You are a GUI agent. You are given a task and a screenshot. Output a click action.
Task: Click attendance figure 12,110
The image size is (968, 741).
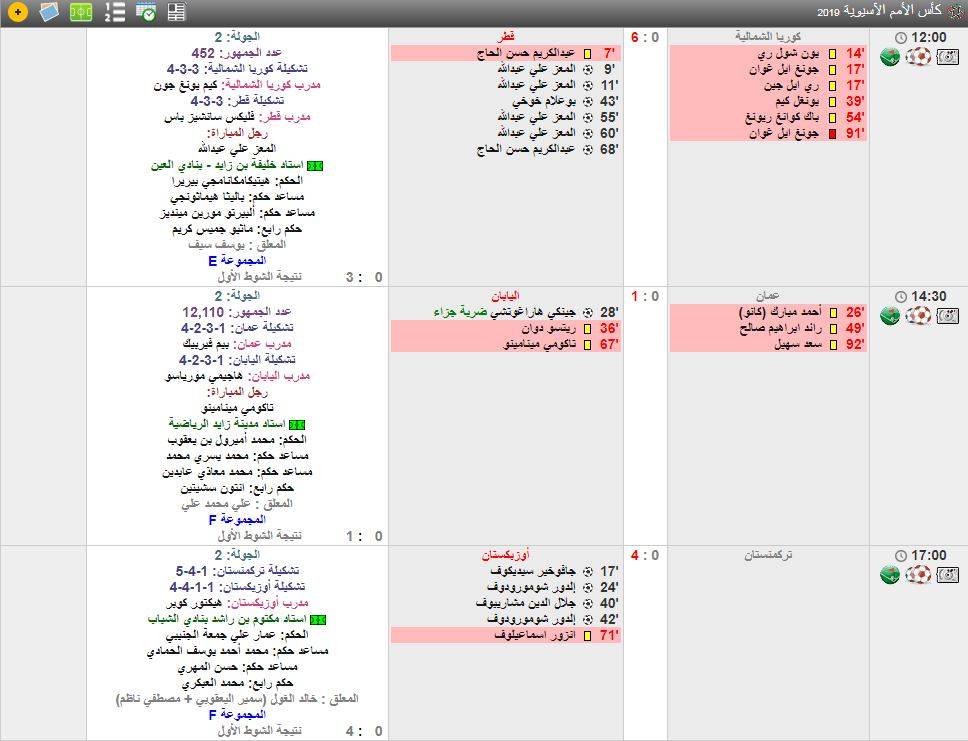tap(203, 312)
